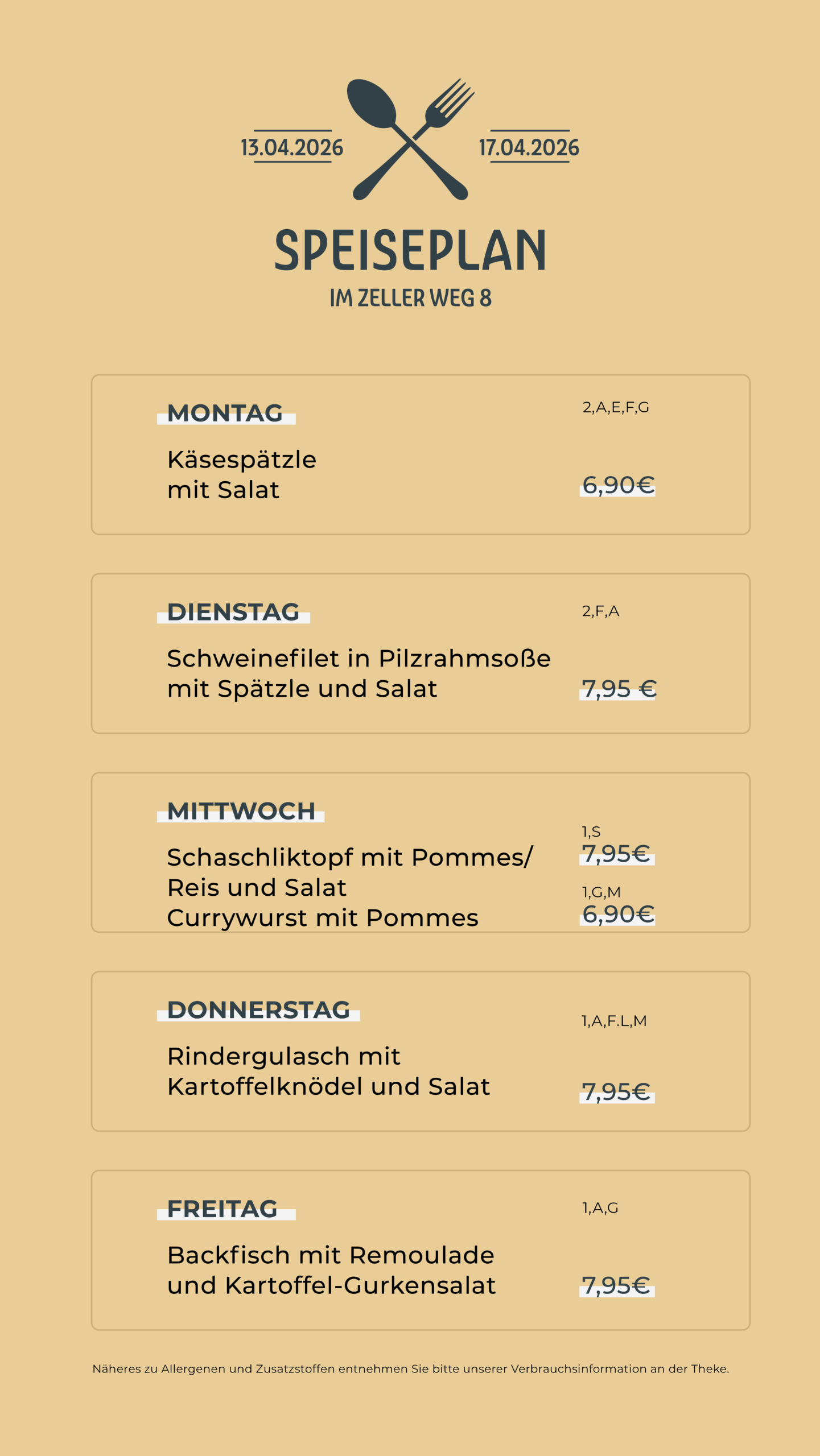Open the FREITAG heading
Image resolution: width=820 pixels, height=1456 pixels.
222,1209
